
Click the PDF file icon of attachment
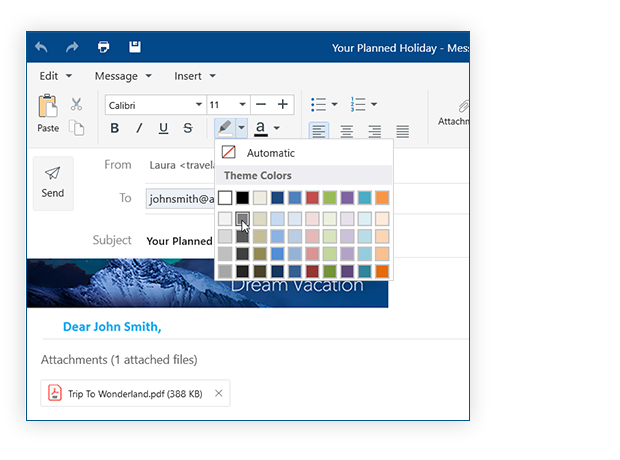(x=55, y=393)
